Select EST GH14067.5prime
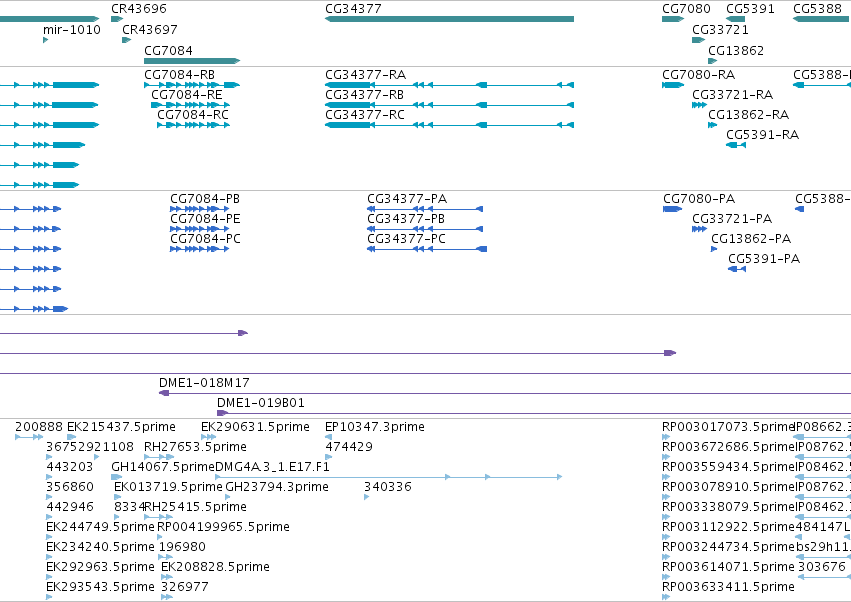This screenshot has height=602, width=851. 163,467
